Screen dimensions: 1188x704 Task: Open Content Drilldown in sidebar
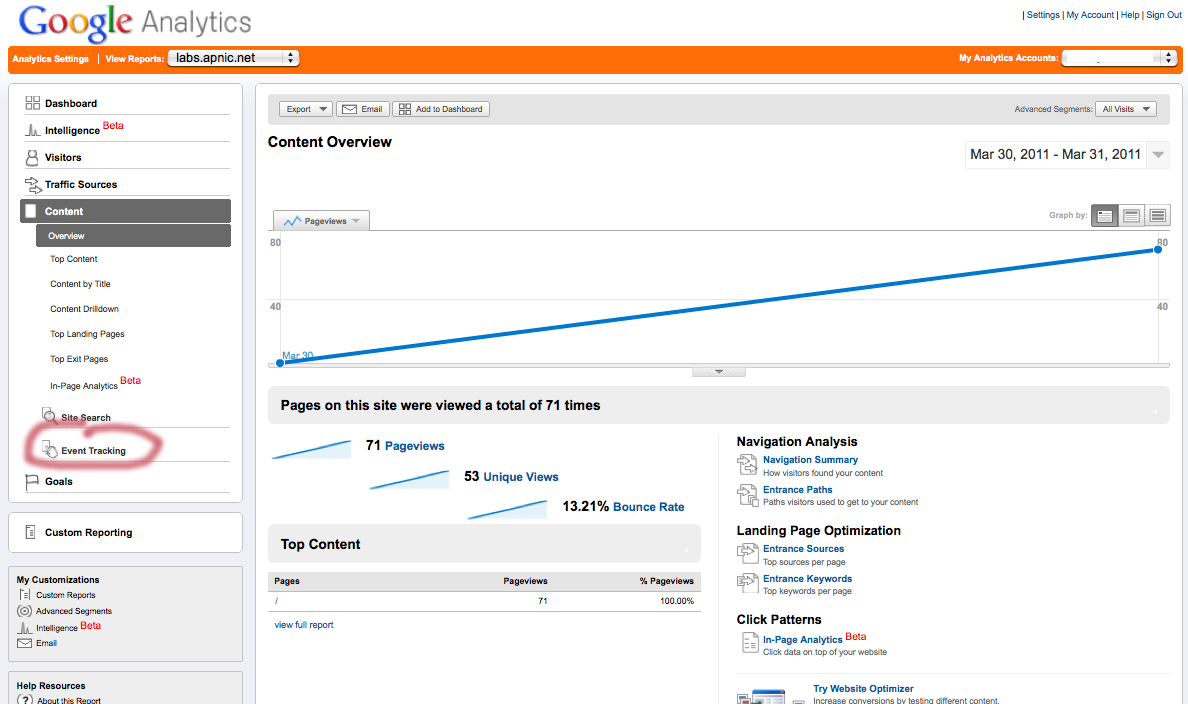pyautogui.click(x=84, y=309)
